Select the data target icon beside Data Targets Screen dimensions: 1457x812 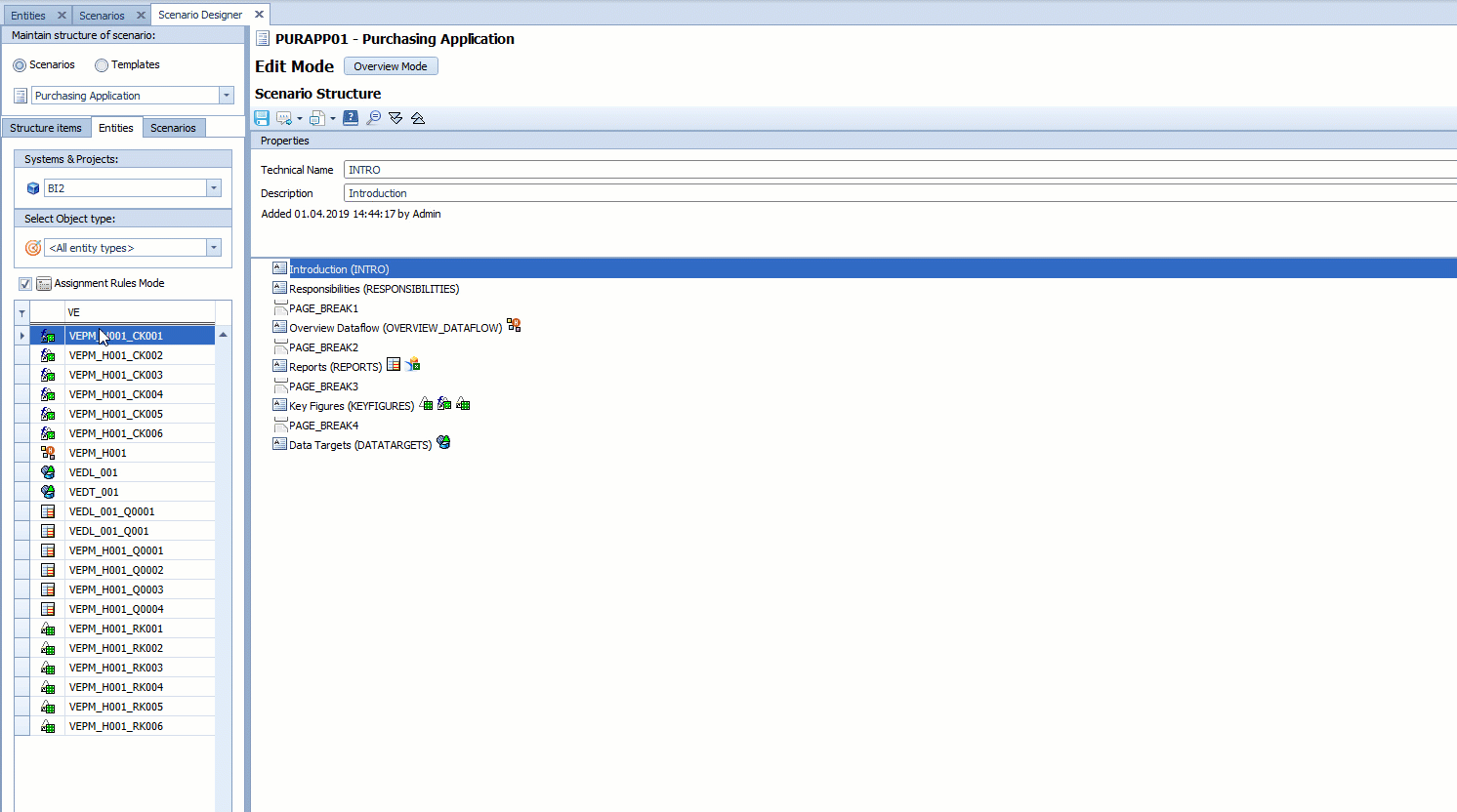[443, 442]
